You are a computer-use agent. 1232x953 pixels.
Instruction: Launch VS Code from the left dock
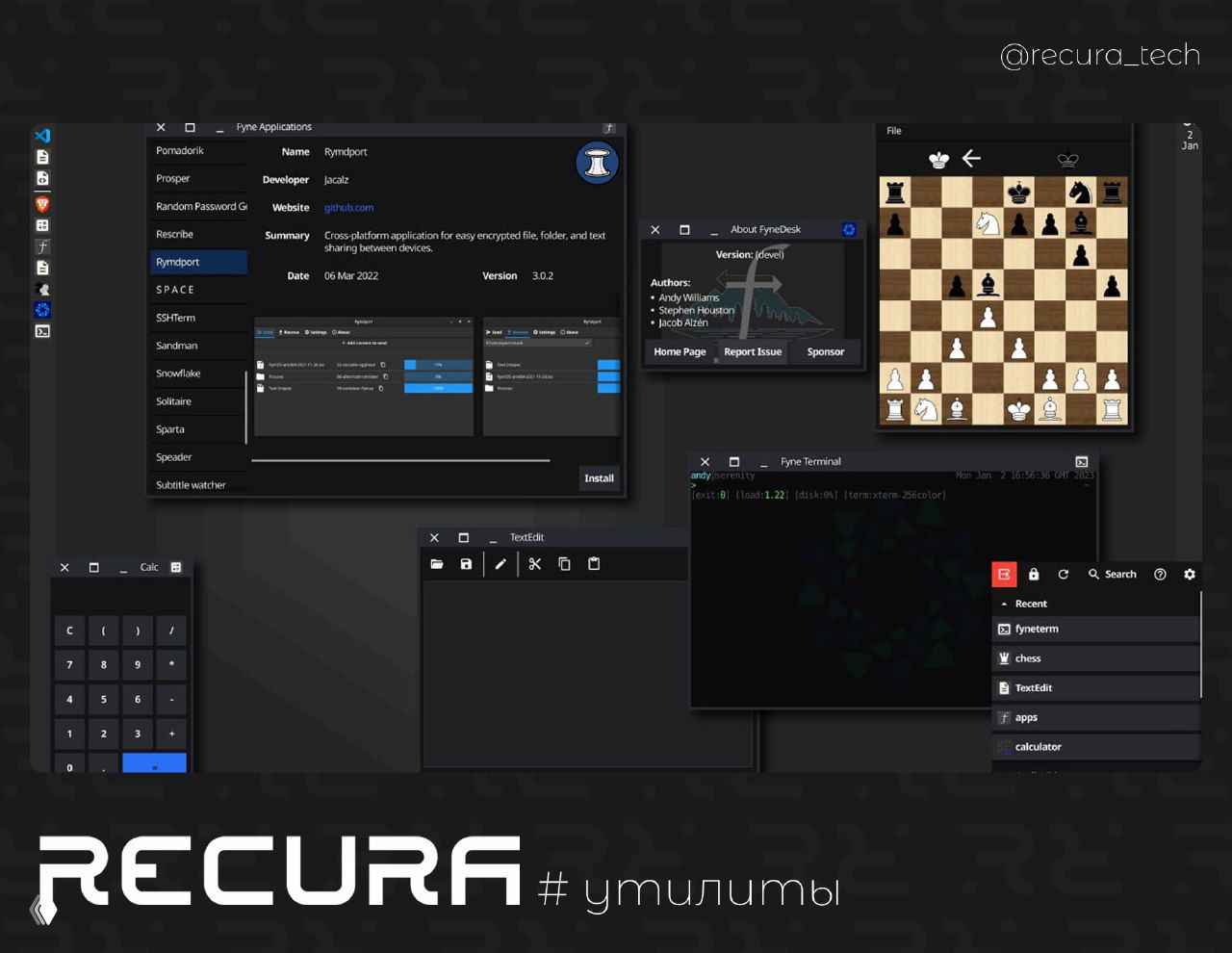click(41, 136)
